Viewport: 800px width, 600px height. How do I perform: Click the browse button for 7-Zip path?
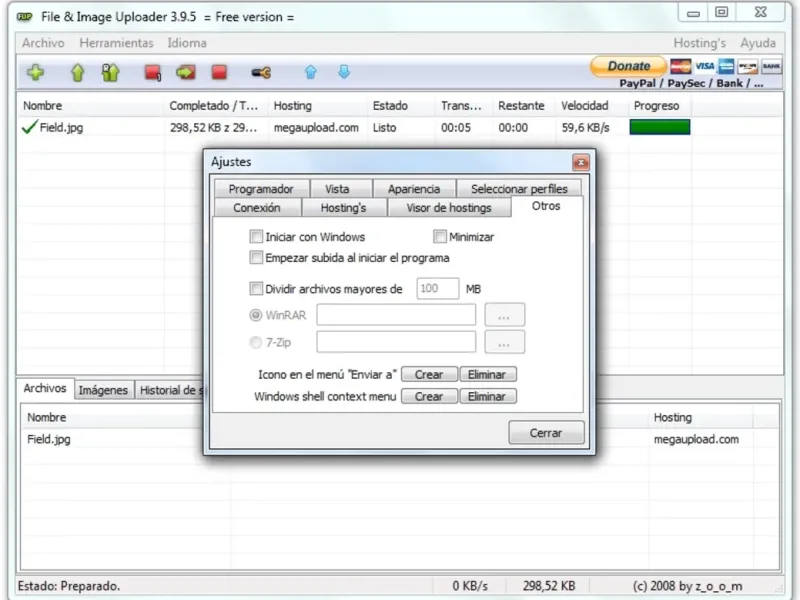(504, 342)
